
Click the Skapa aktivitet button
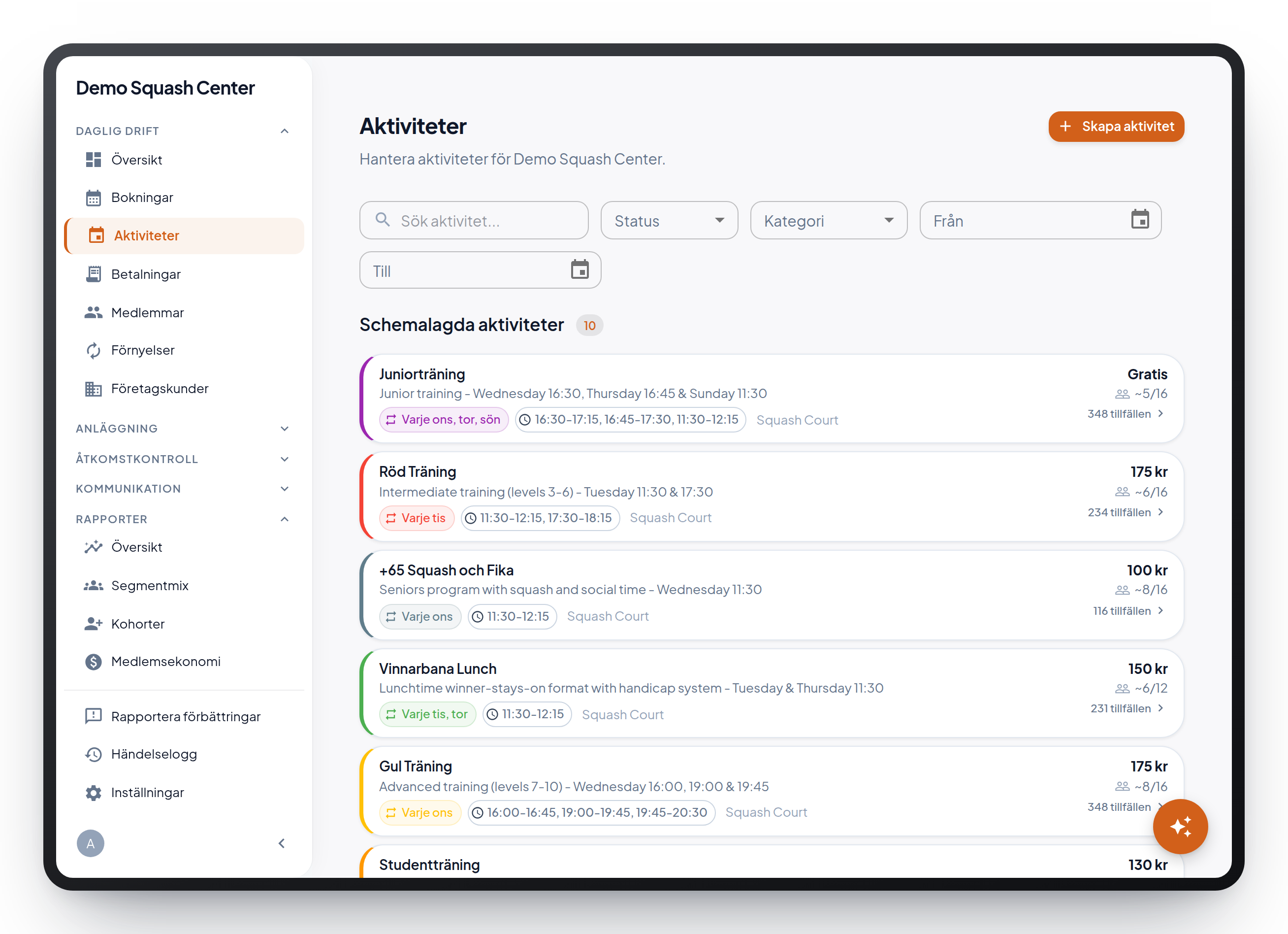1116,126
